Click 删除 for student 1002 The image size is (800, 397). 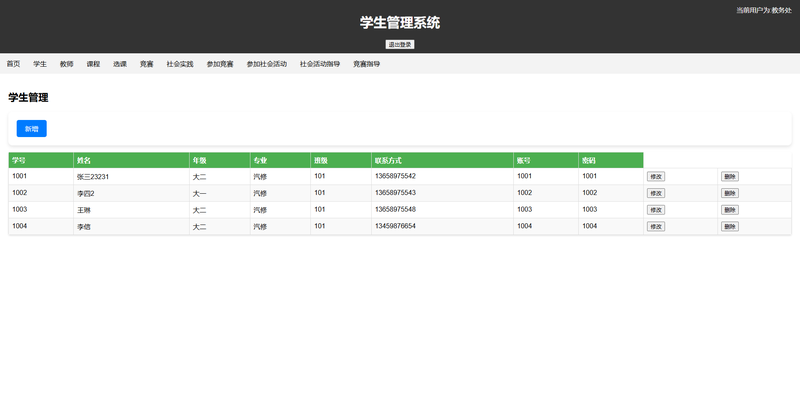(x=730, y=193)
